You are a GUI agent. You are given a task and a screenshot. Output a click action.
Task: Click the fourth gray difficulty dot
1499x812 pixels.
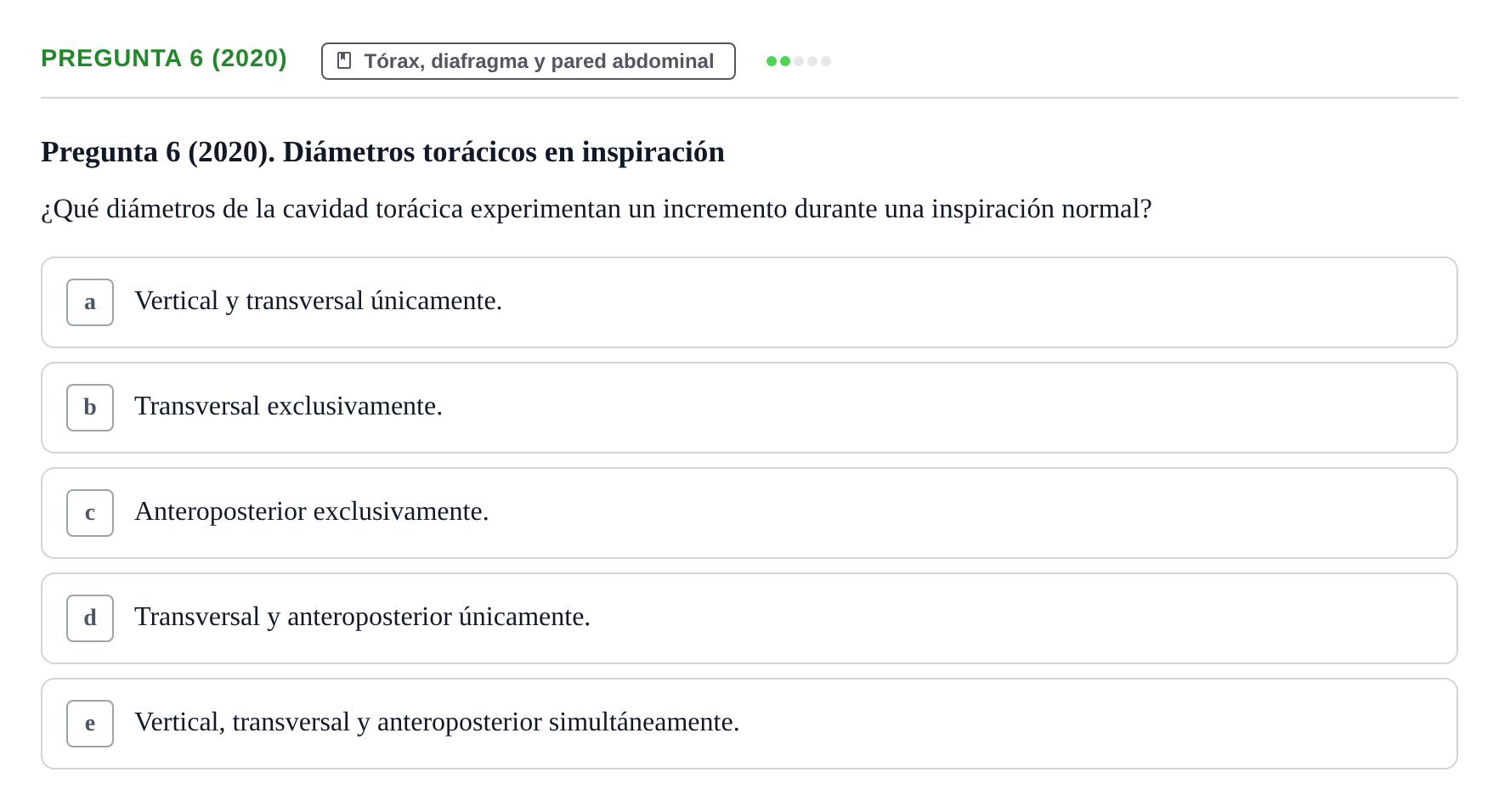point(812,61)
